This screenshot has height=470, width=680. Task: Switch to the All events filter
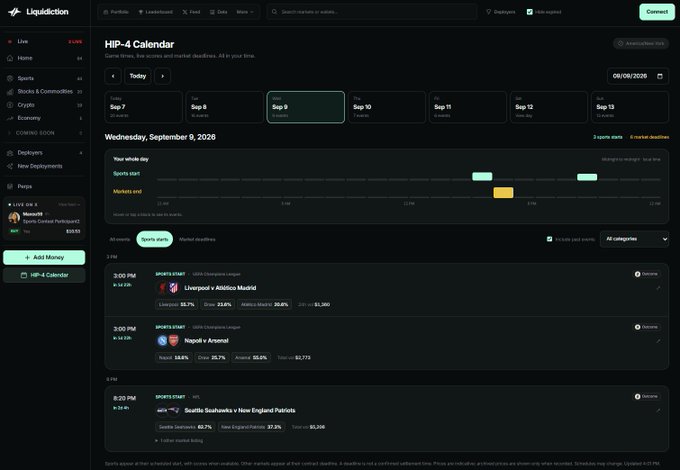click(x=120, y=239)
